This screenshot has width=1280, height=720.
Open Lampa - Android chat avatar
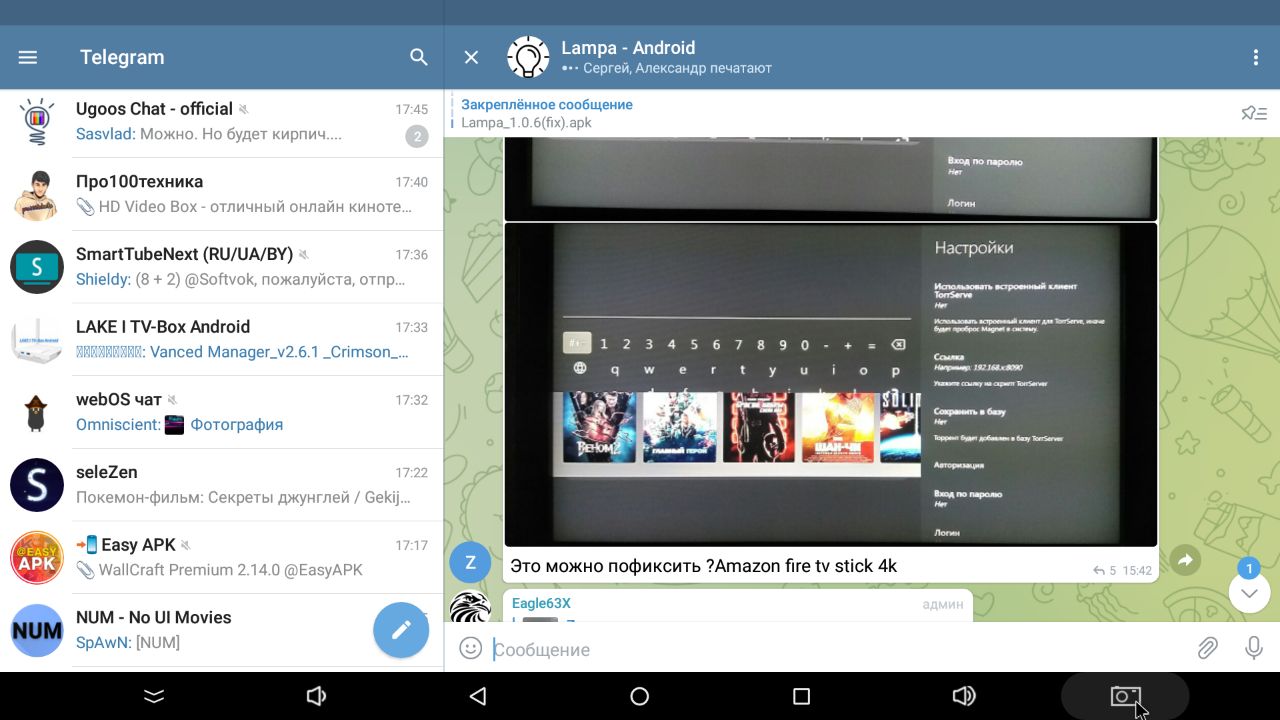(528, 57)
